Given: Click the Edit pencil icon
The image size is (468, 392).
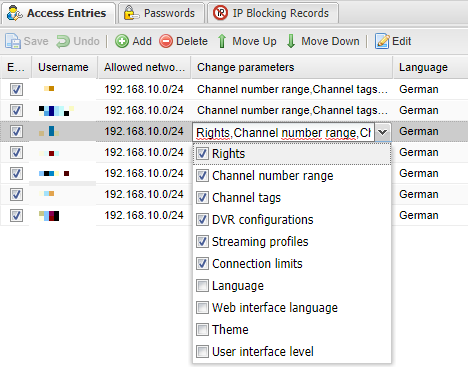Looking at the screenshot, I should click(382, 41).
